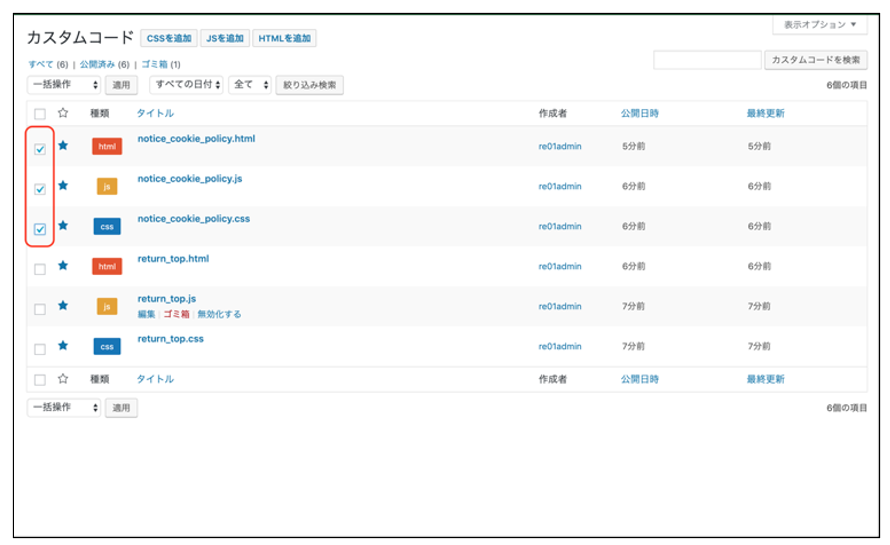Click top 適用 apply button

121,85
